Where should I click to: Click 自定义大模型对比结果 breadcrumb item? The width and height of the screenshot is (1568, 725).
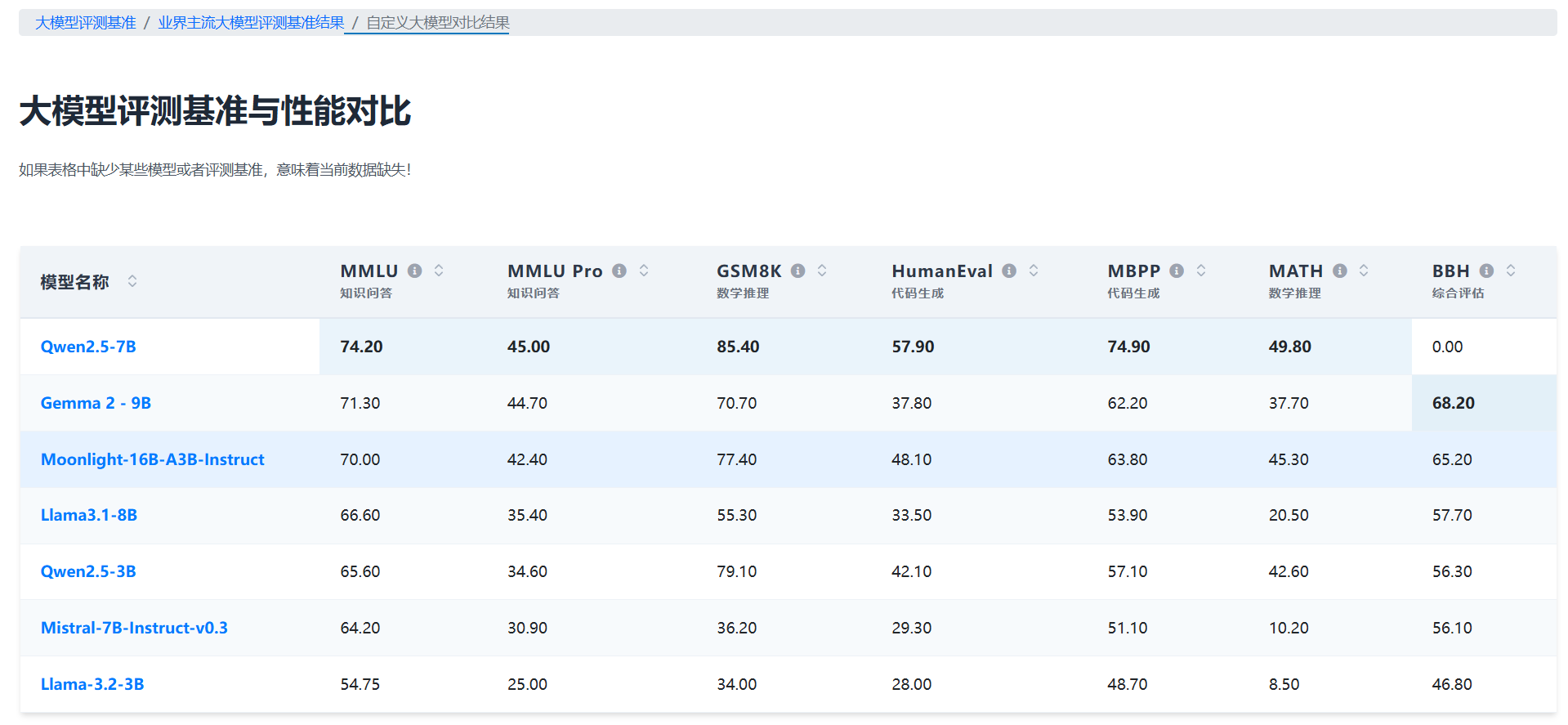[x=438, y=23]
